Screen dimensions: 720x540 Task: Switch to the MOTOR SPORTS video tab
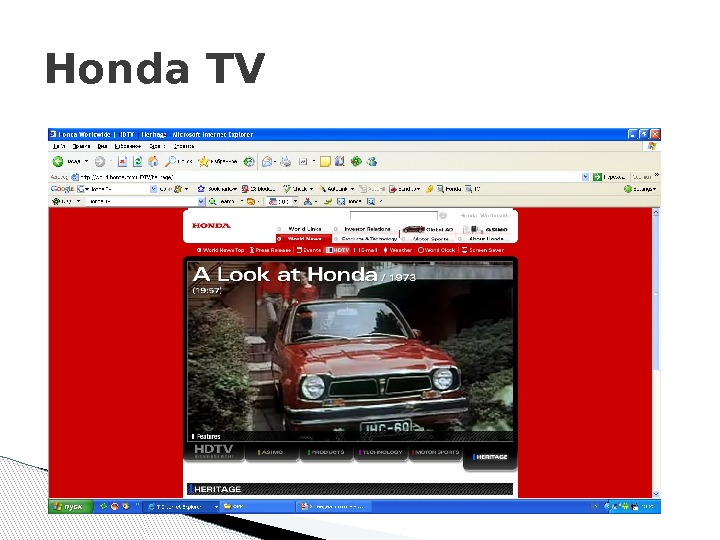[436, 452]
